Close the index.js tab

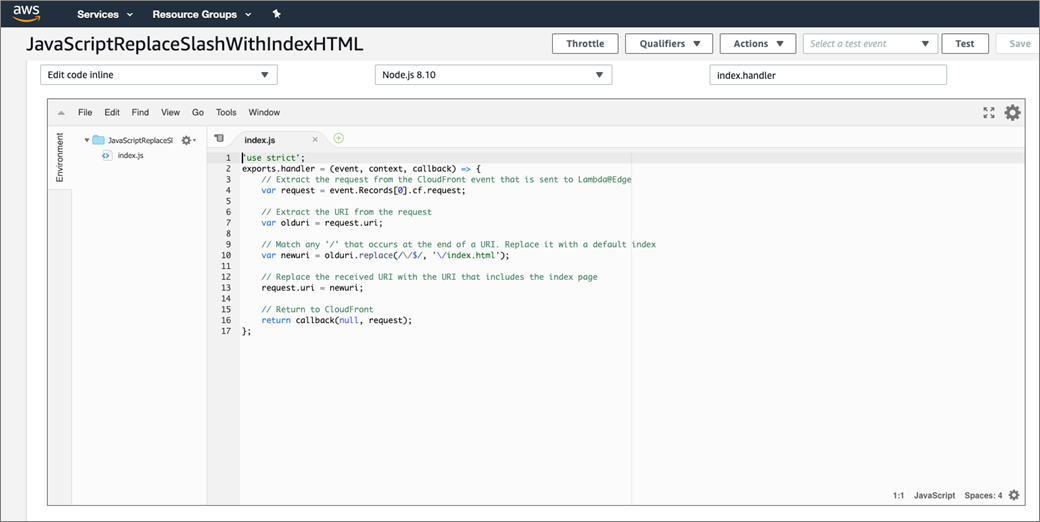[315, 139]
